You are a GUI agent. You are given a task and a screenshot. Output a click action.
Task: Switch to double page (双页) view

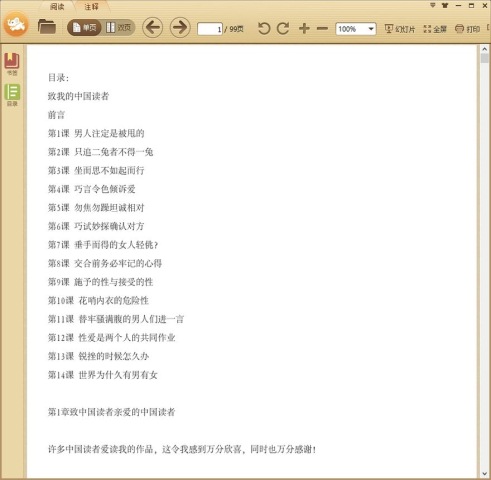pyautogui.click(x=119, y=27)
